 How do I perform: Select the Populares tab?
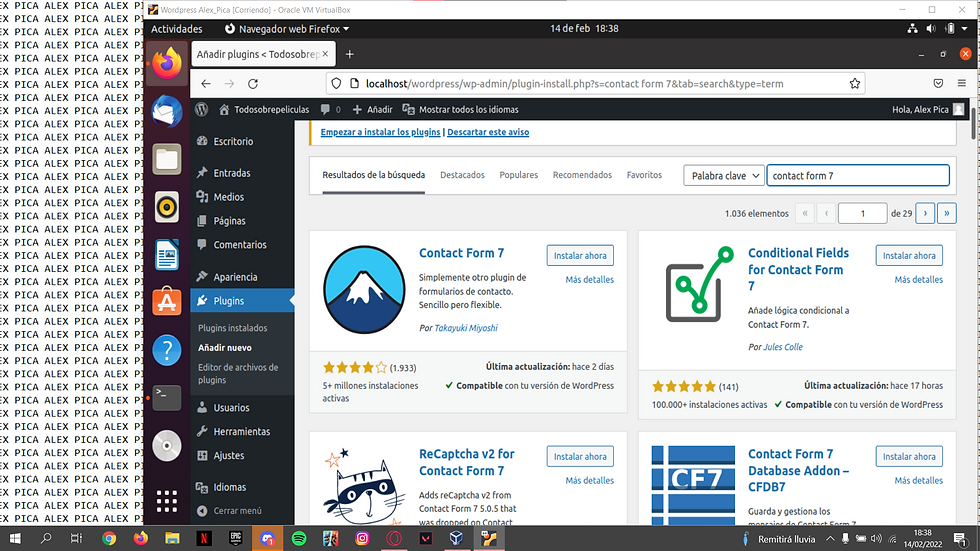(519, 175)
